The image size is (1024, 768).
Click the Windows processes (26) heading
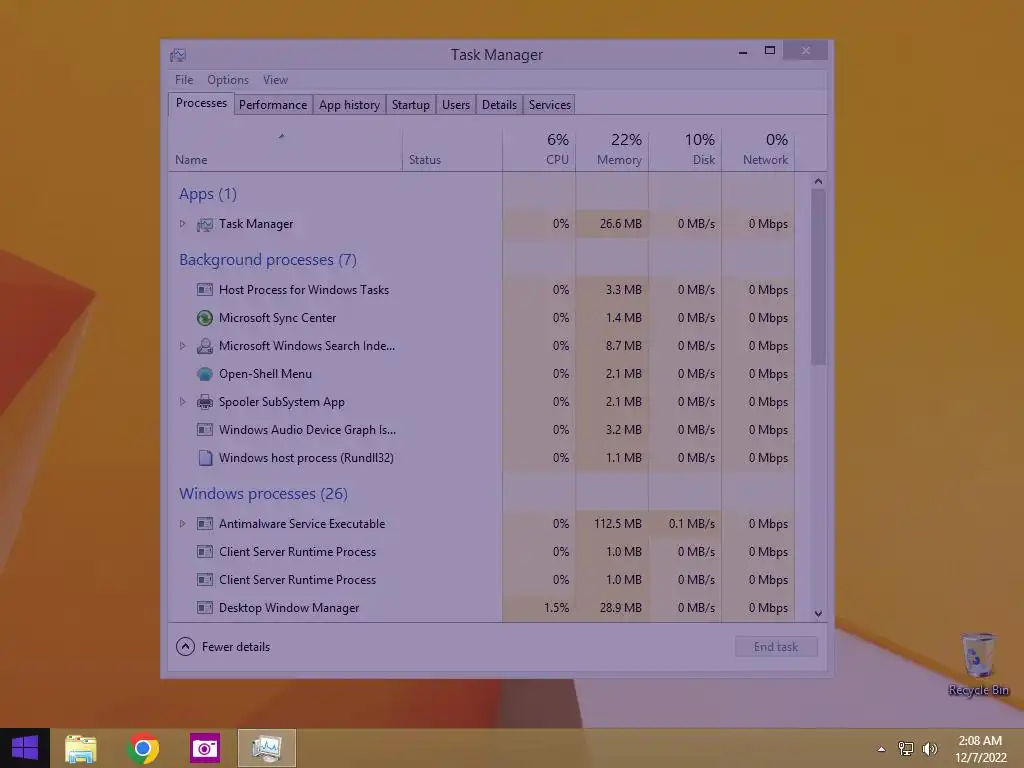pos(263,494)
